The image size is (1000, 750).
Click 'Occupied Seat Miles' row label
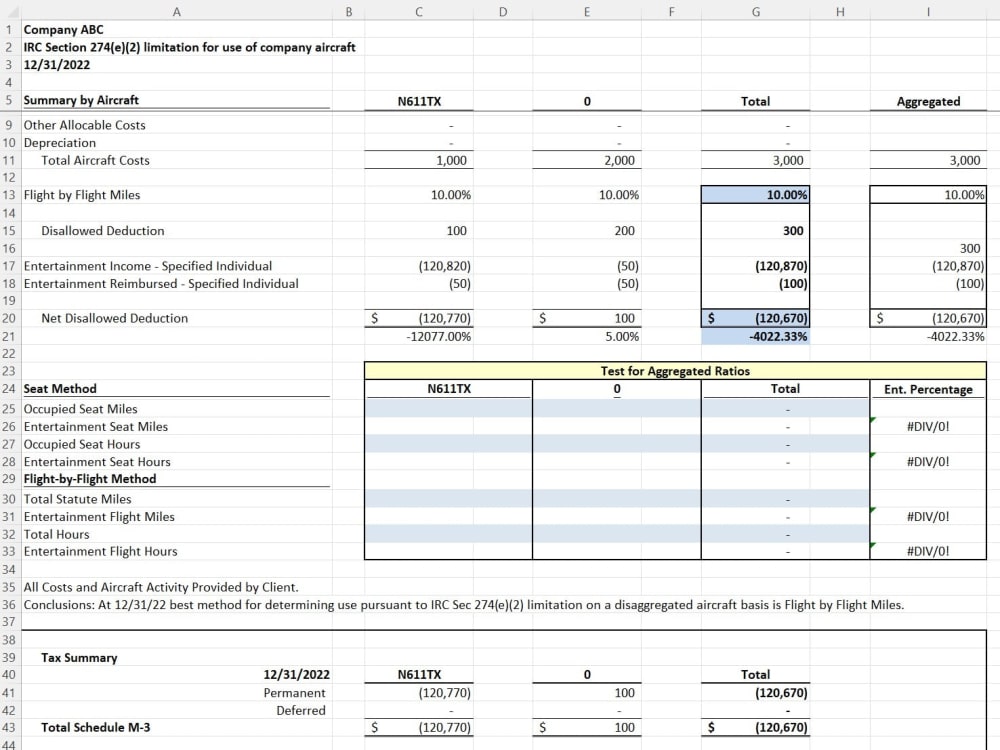pyautogui.click(x=80, y=409)
